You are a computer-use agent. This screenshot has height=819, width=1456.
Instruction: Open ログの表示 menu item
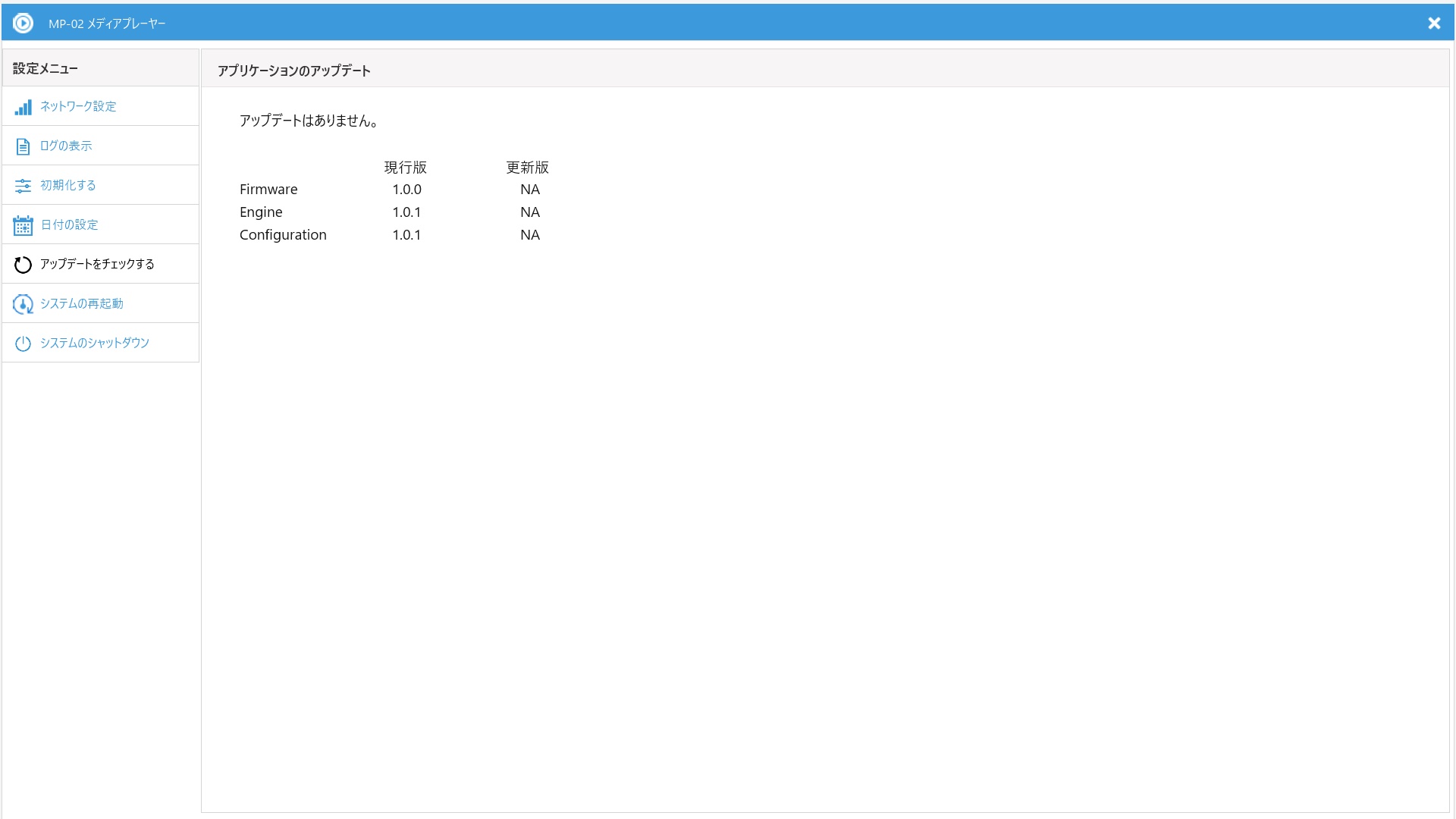[x=66, y=146]
